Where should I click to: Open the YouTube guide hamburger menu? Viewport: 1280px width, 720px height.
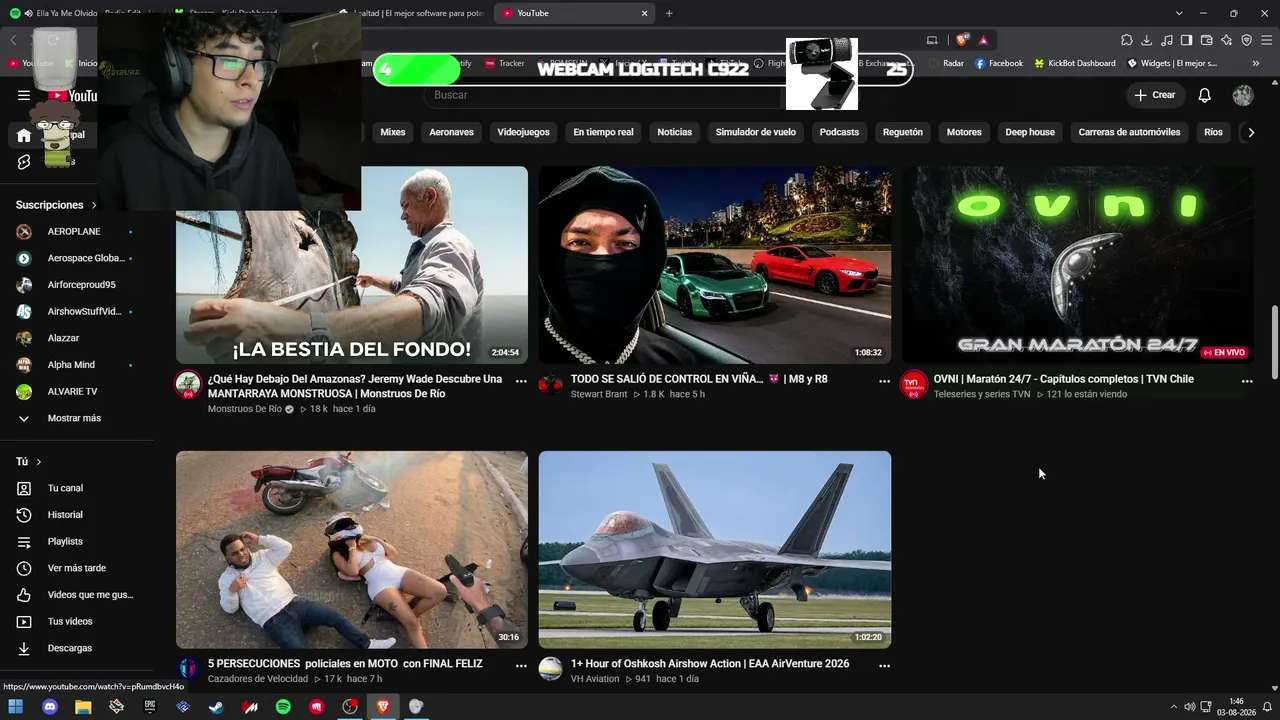point(24,95)
